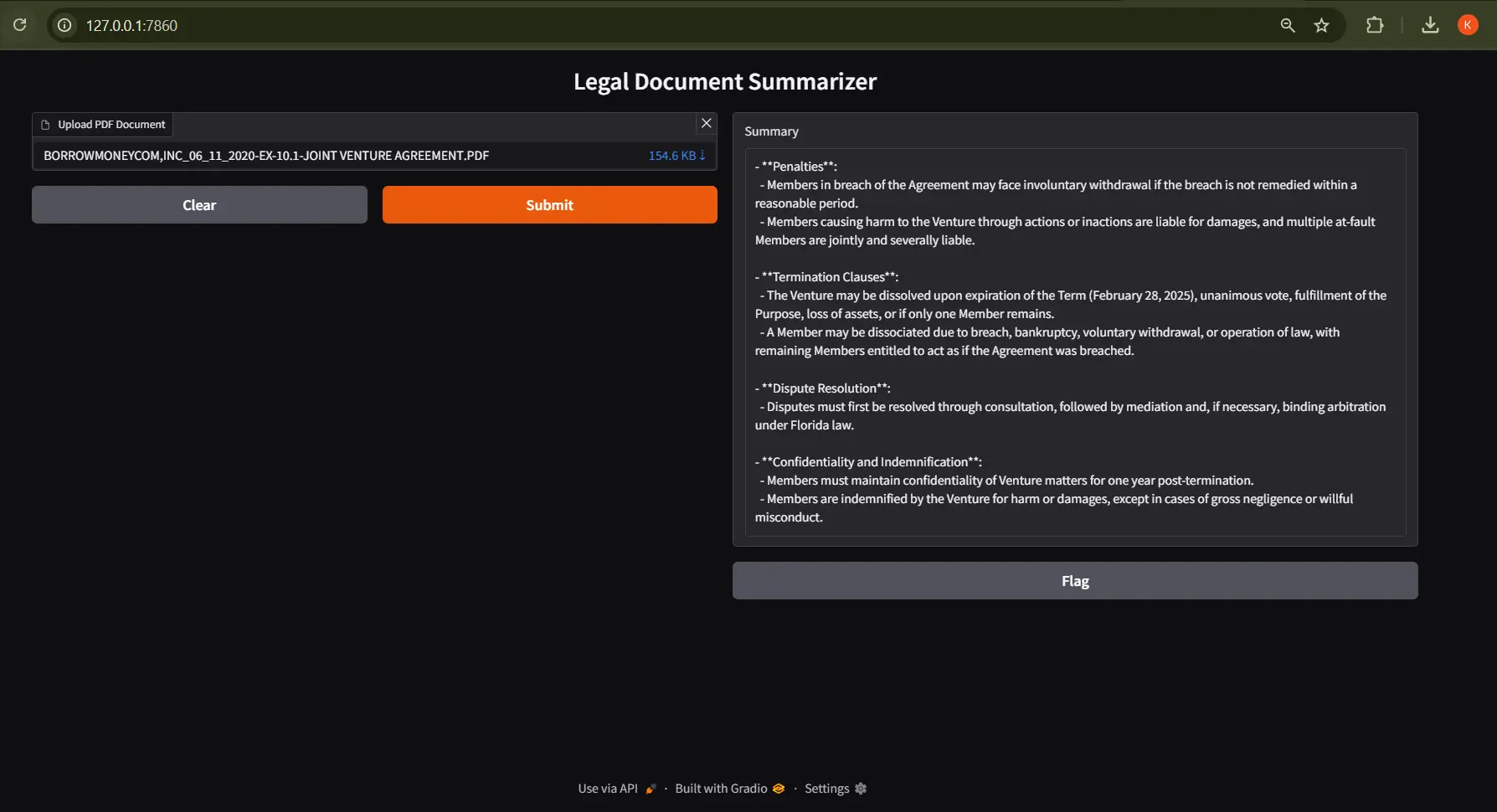Click the Legal Document Summarizer heading
1497x812 pixels.
tap(725, 81)
